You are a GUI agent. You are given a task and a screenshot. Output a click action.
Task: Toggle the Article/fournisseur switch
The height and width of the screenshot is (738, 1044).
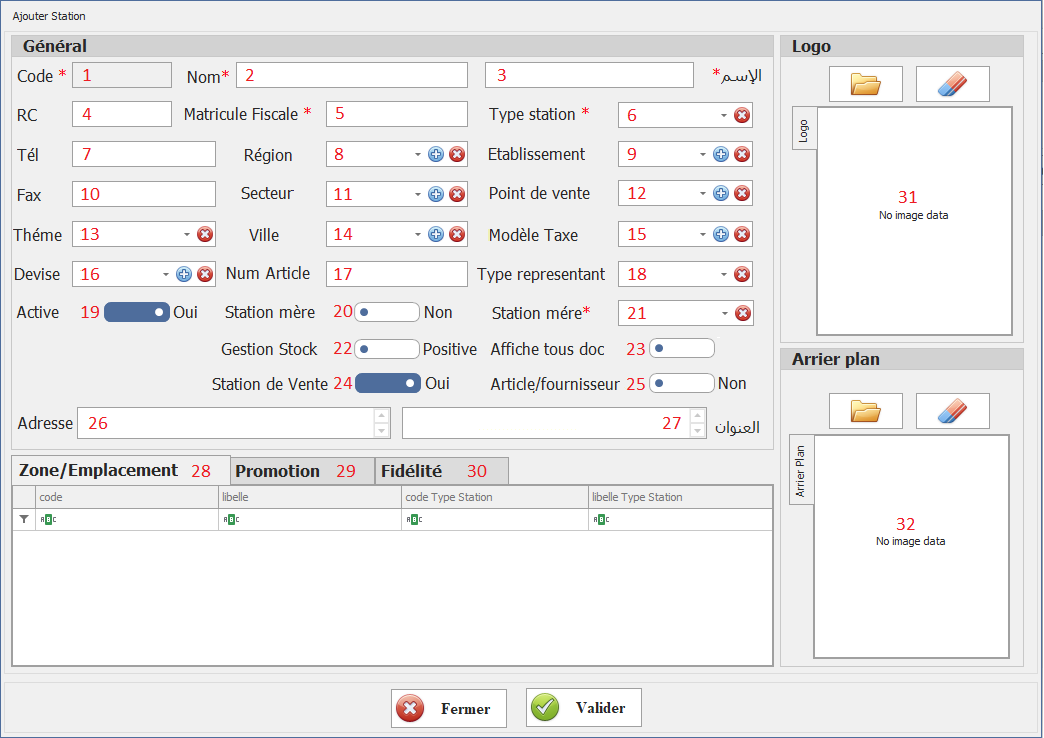(681, 383)
